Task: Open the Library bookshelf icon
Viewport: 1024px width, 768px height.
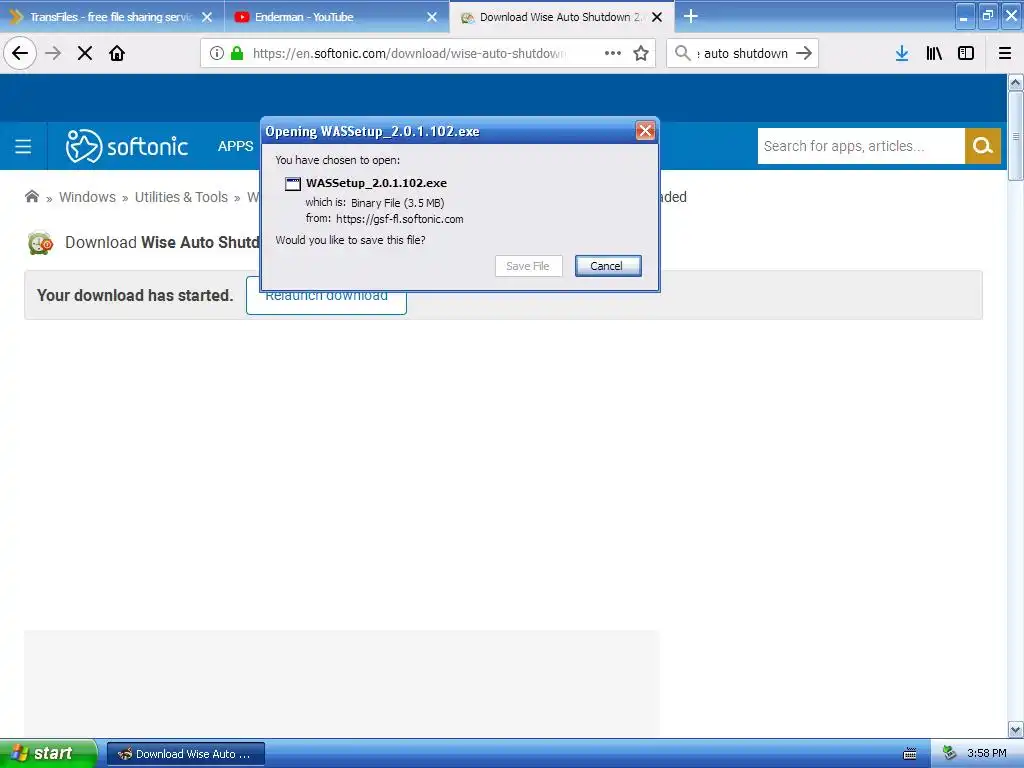Action: point(934,53)
